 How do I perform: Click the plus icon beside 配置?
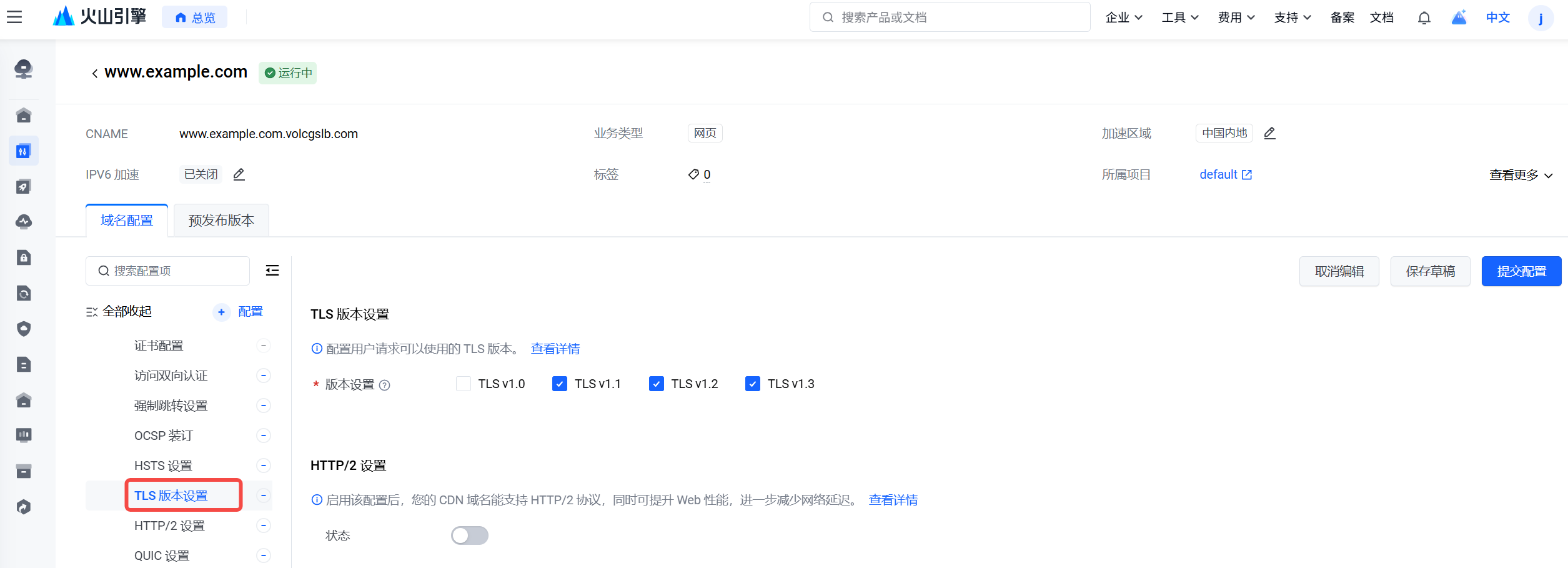tap(221, 312)
